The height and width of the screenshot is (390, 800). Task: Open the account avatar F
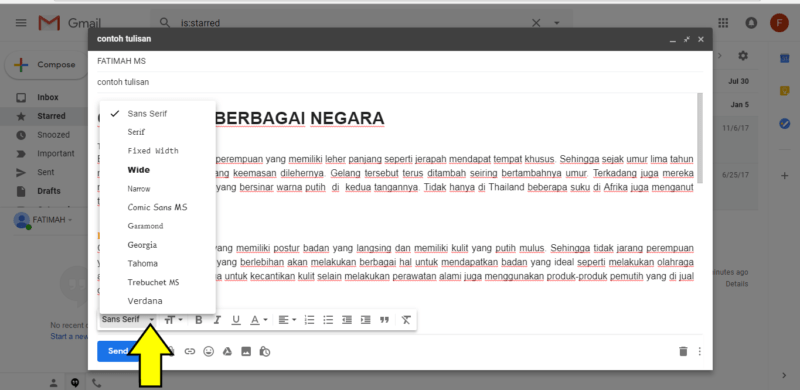click(x=779, y=23)
